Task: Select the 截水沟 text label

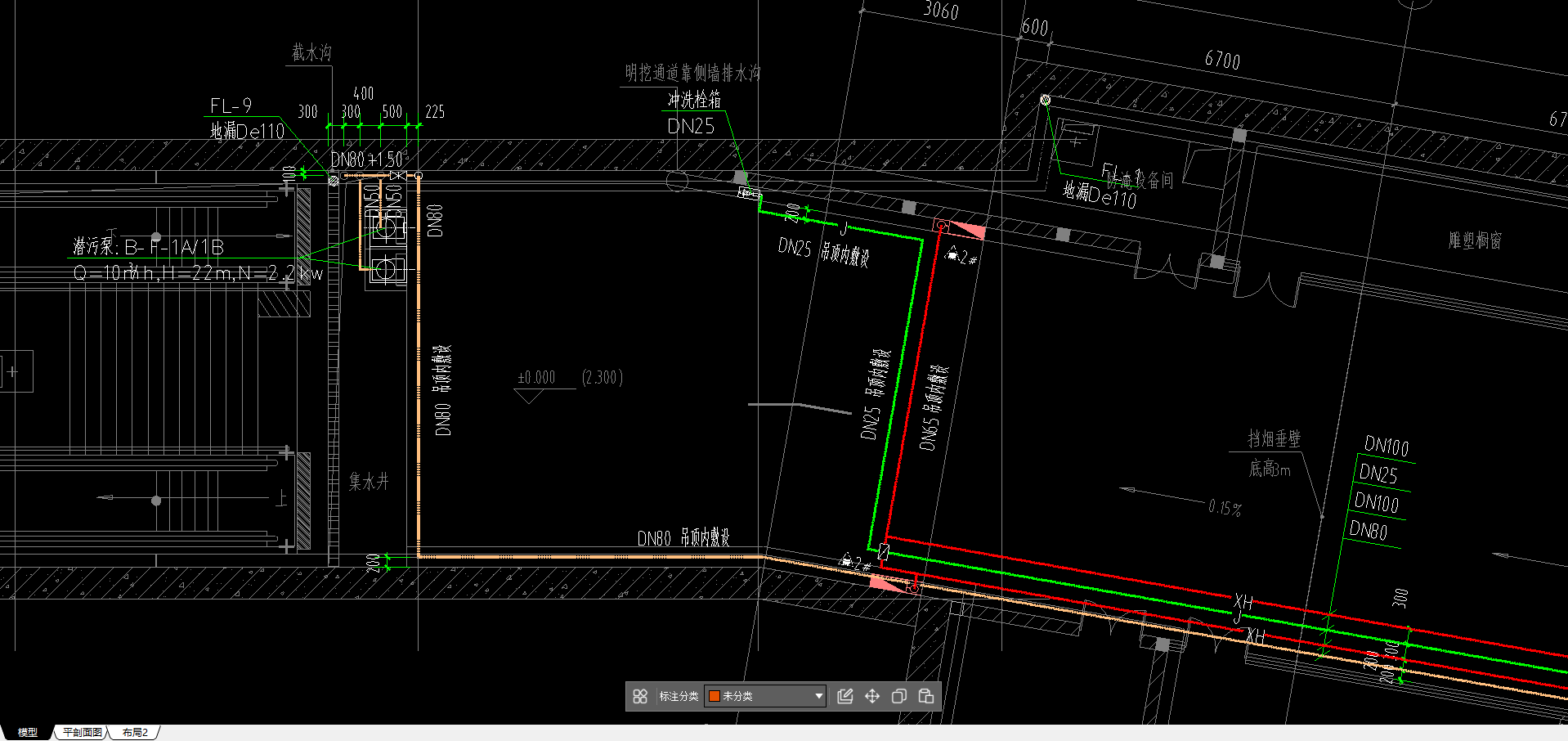Action: tap(311, 53)
